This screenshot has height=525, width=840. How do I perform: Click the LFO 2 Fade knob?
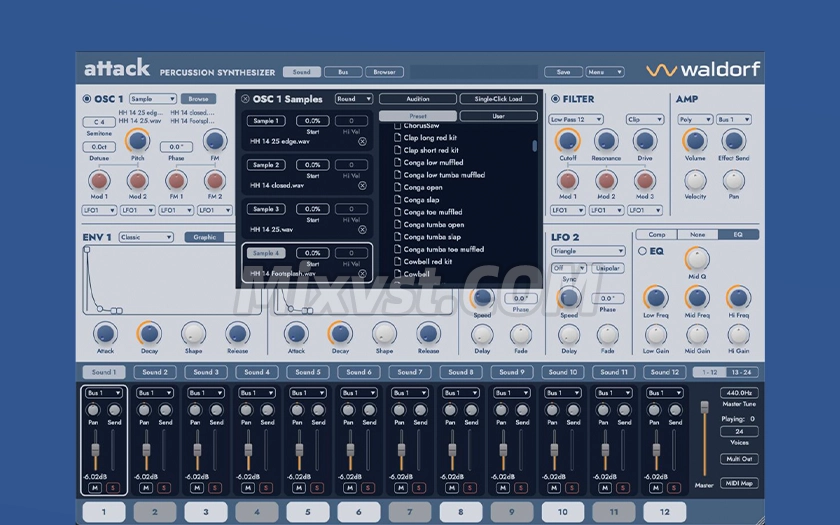point(608,336)
